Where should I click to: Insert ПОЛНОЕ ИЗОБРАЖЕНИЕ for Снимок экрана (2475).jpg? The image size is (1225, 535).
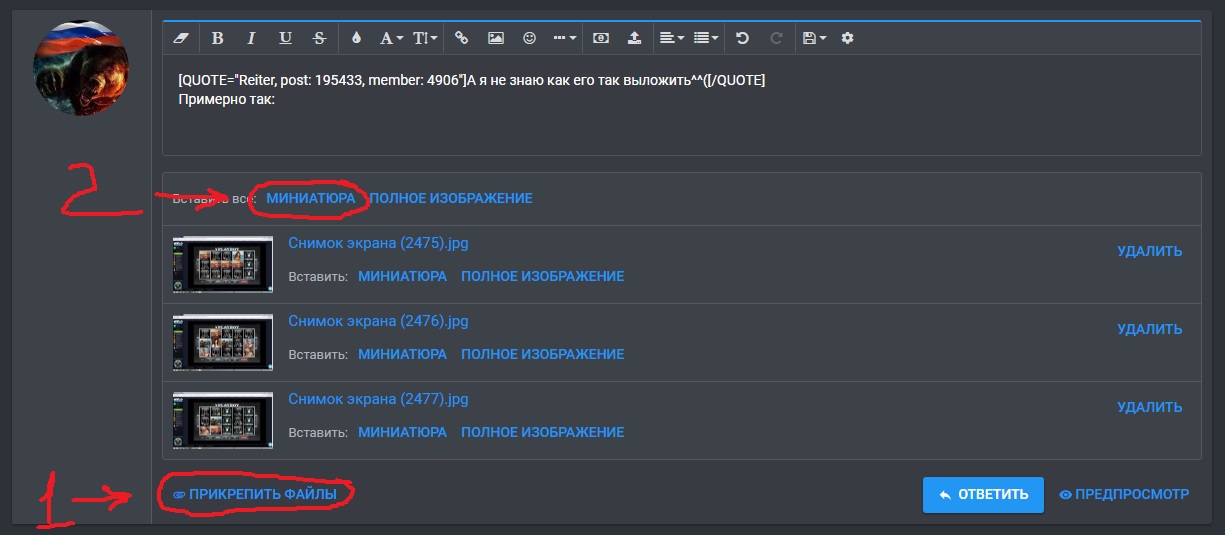(x=542, y=276)
